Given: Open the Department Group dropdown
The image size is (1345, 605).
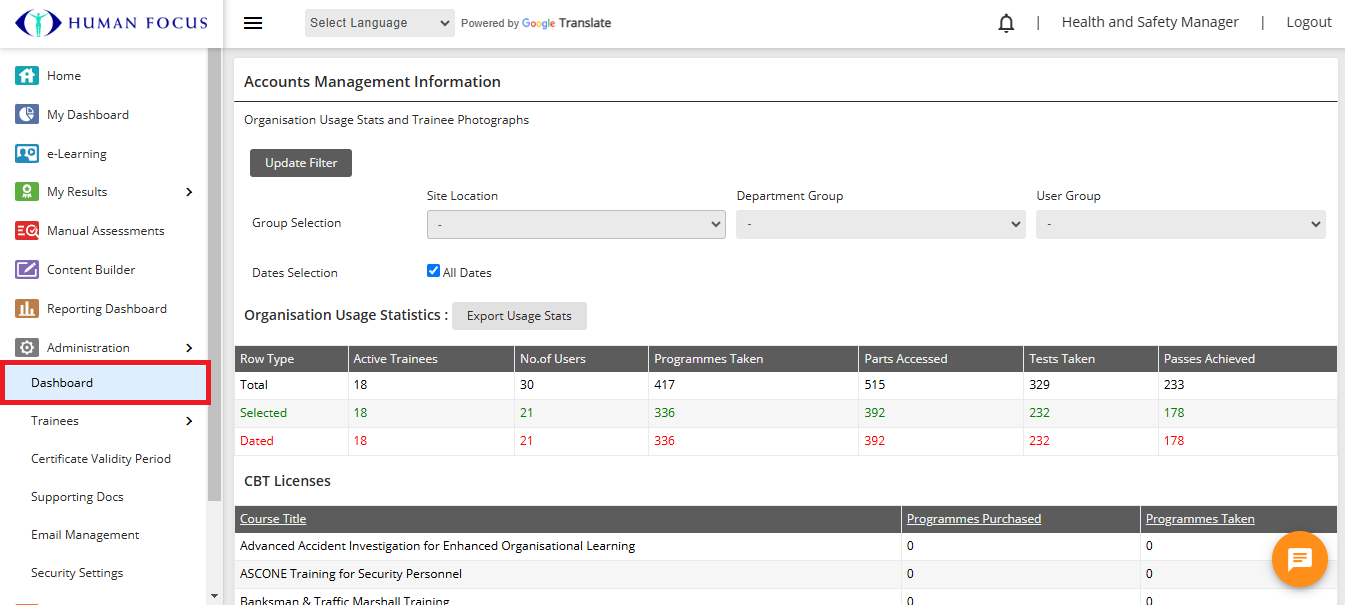Looking at the screenshot, I should pos(880,225).
